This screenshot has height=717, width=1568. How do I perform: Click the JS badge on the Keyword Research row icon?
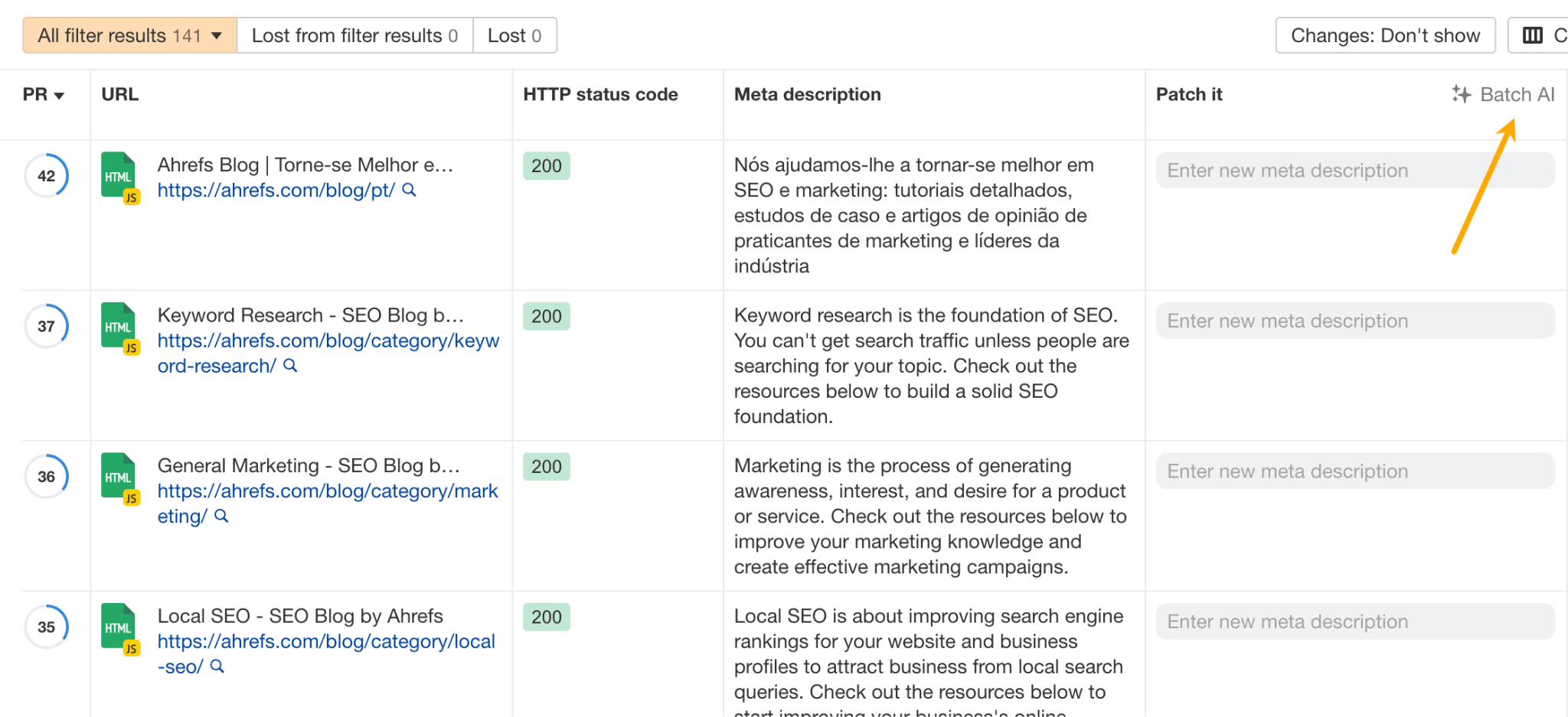coord(133,346)
